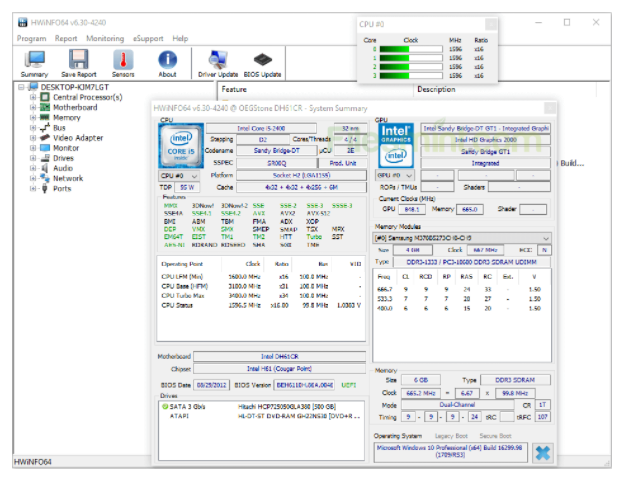Expand the Video Adapter node
Viewport: 628px width, 477px height.
coord(33,138)
